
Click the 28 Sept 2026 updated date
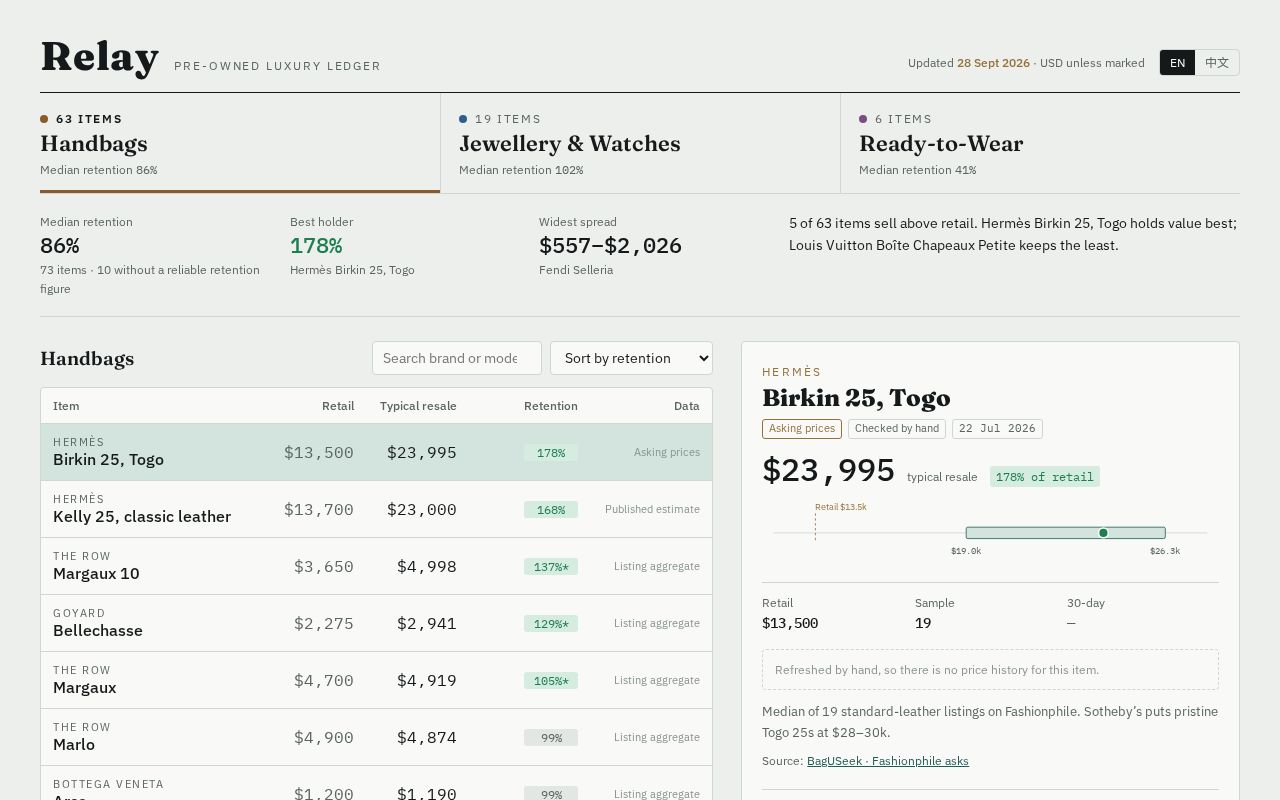(x=993, y=63)
